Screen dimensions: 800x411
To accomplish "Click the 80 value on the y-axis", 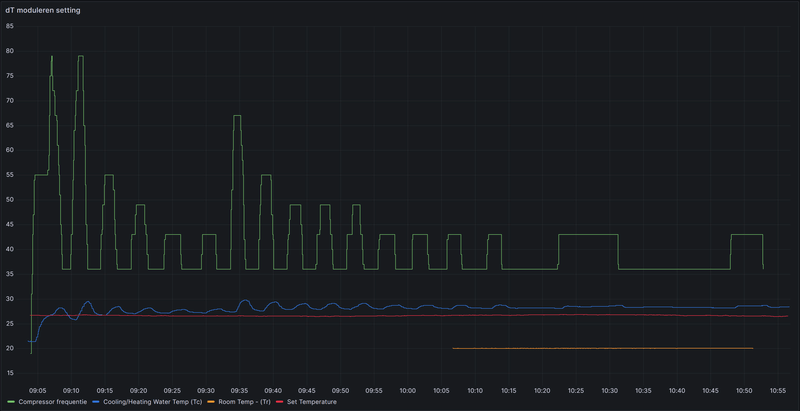I will click(9, 51).
